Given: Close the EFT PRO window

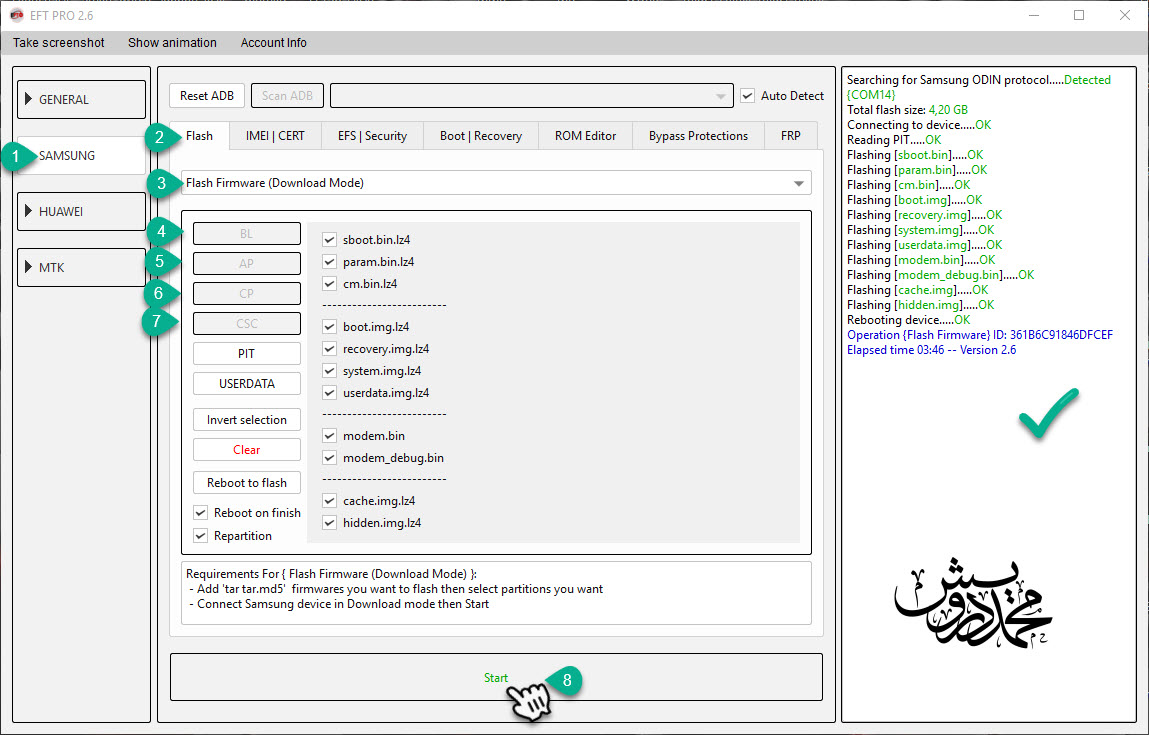Looking at the screenshot, I should [1125, 15].
